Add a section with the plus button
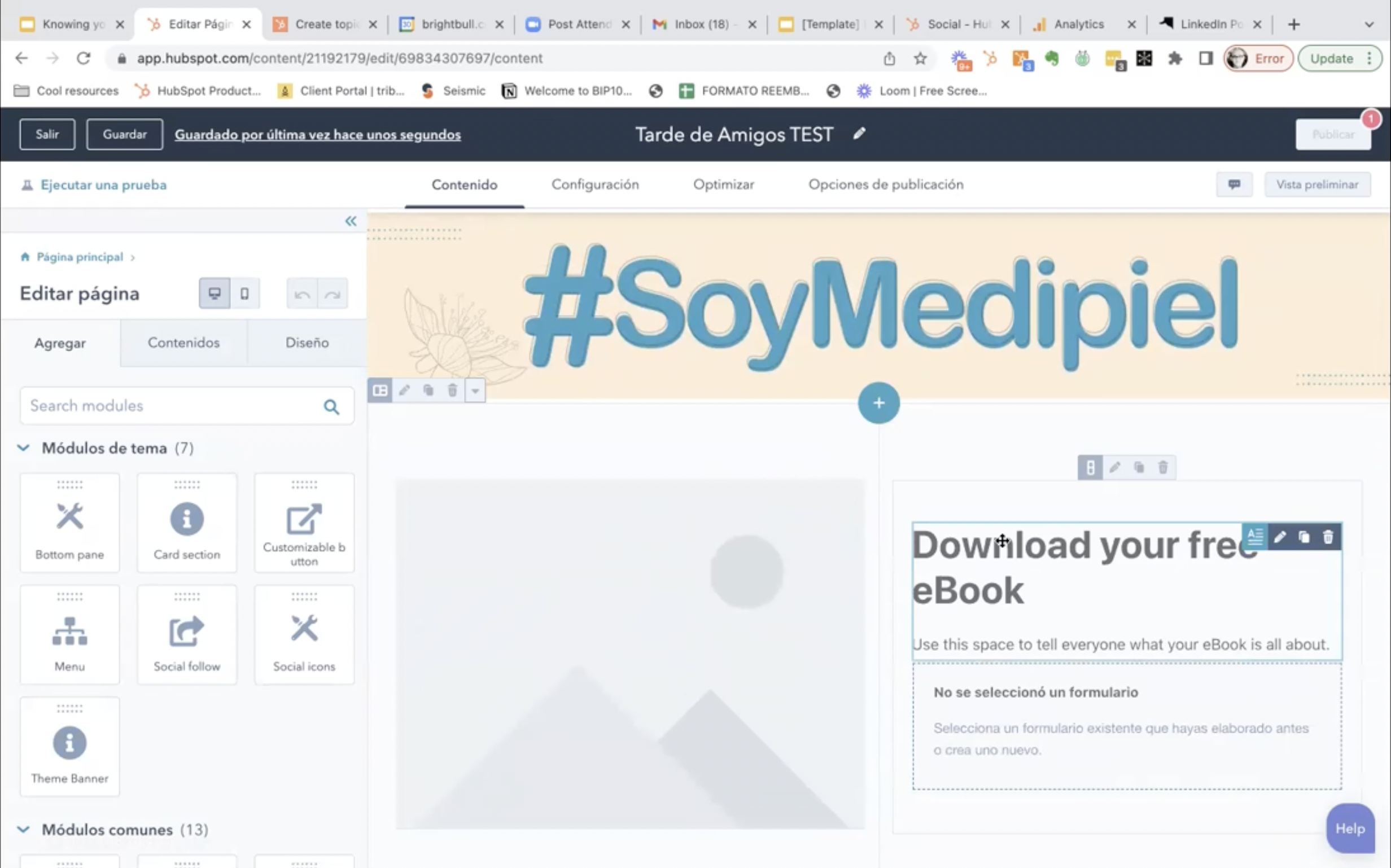 878,403
